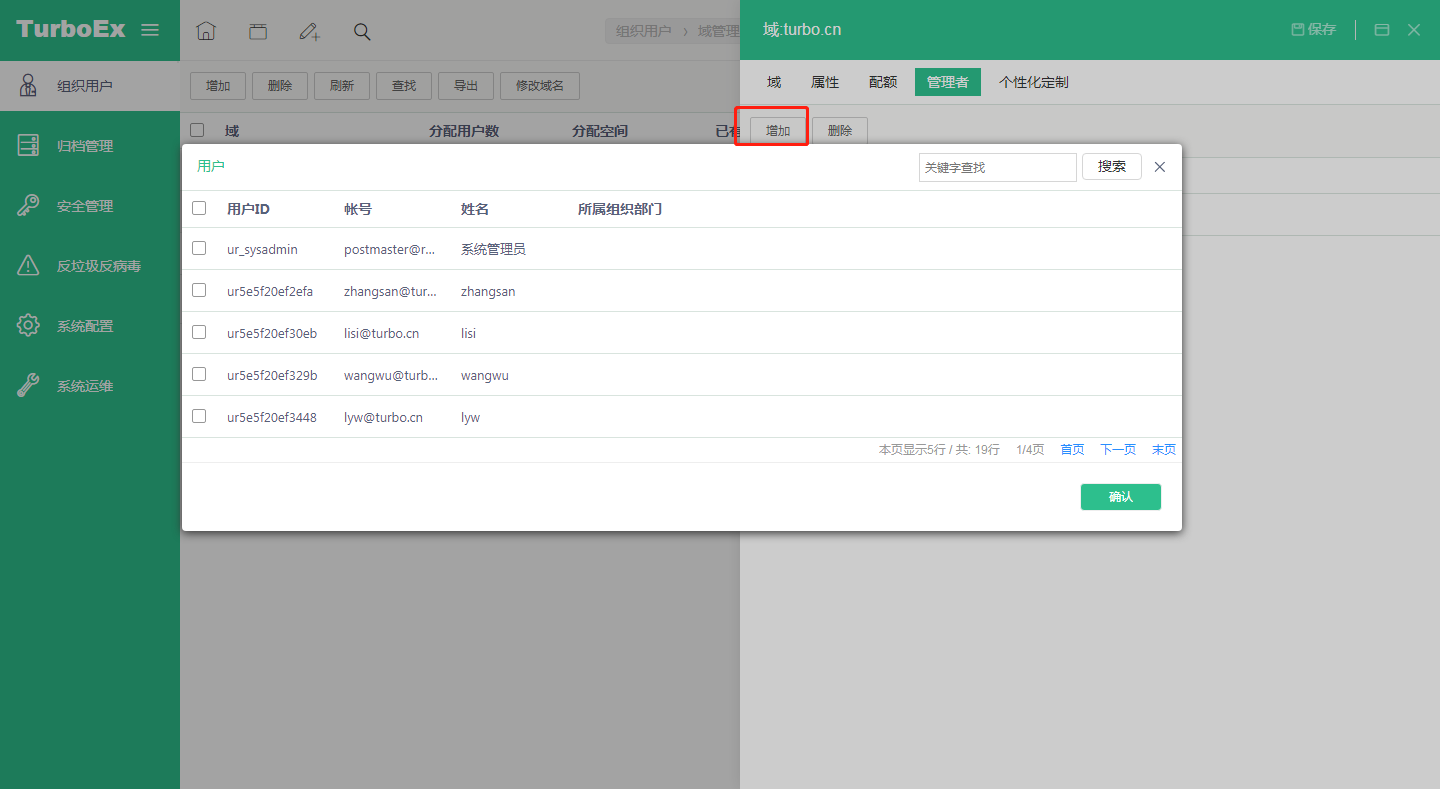Click the 归档管理 sidebar archive icon
The image size is (1440, 789).
pyautogui.click(x=28, y=146)
